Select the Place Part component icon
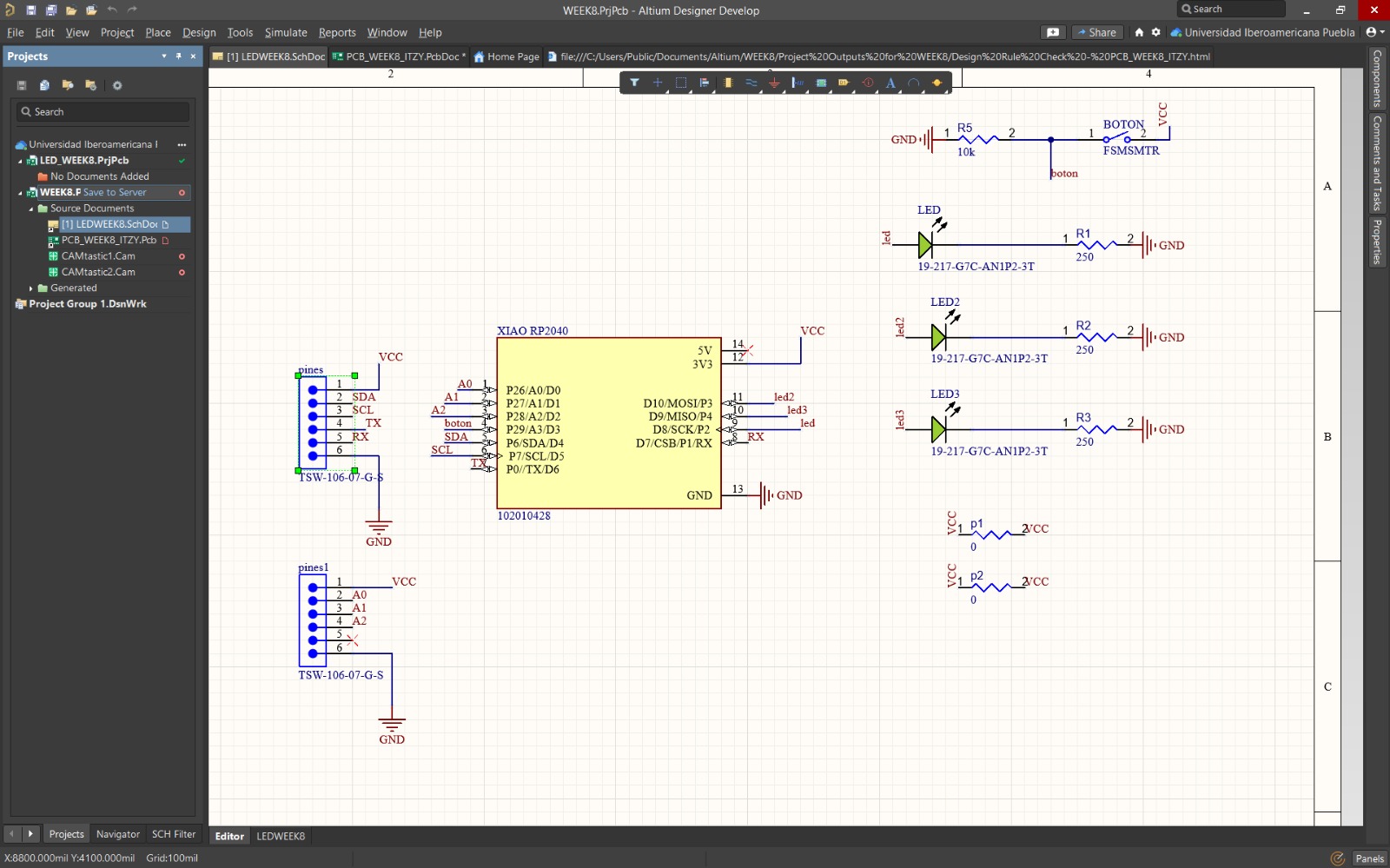Image resolution: width=1390 pixels, height=868 pixels. (x=728, y=83)
